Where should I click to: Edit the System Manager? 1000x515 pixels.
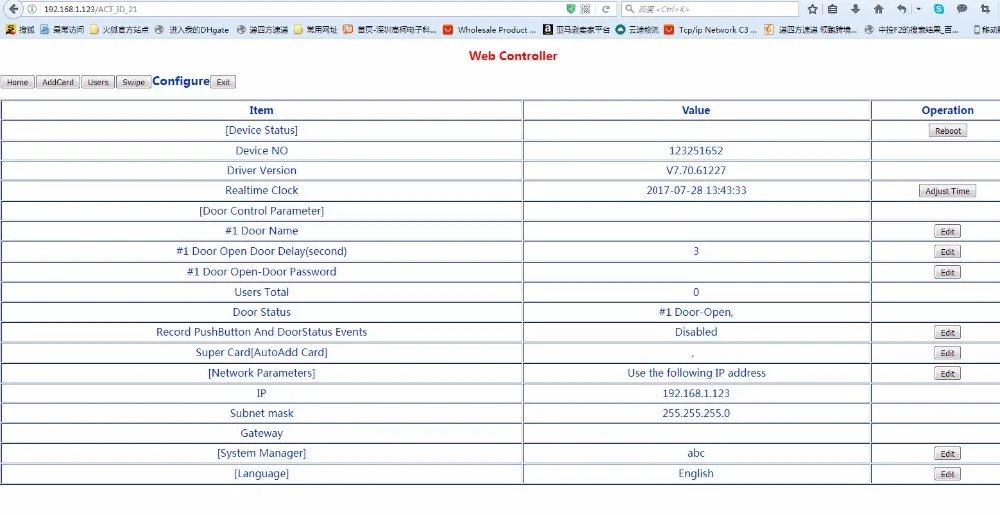click(x=948, y=454)
